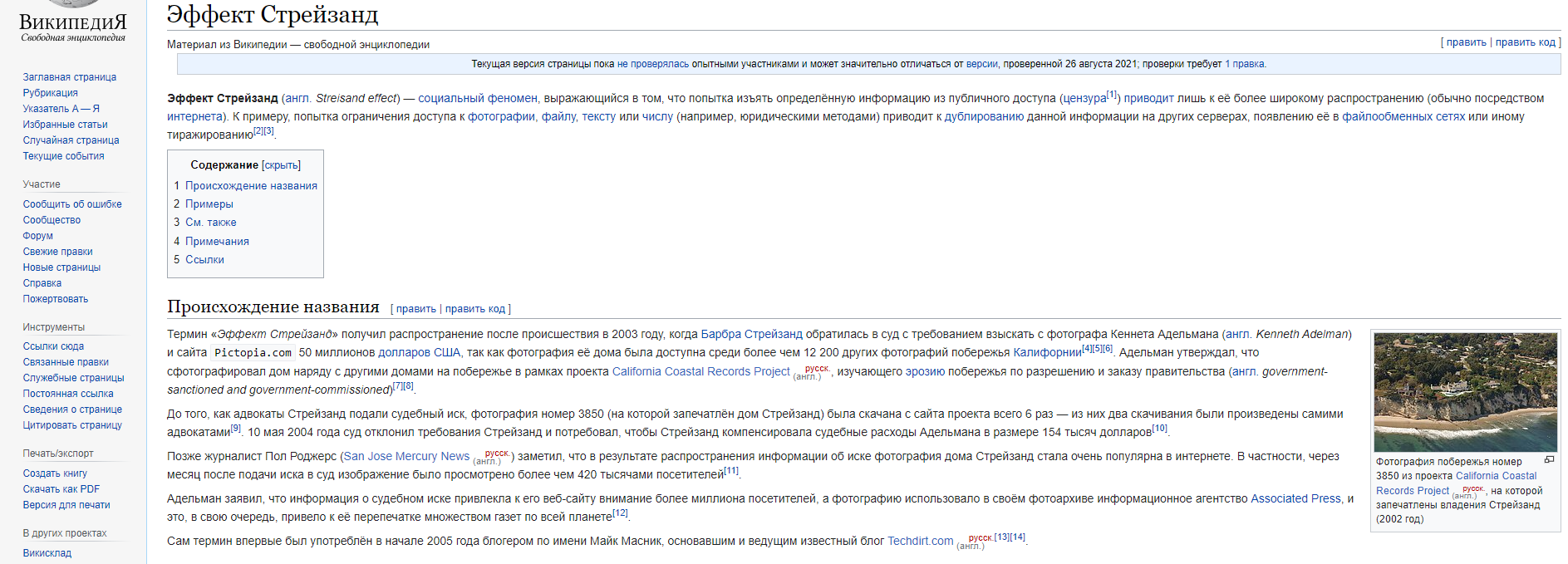Open Указатель А — Я
1568x564 pixels.
click(61, 109)
